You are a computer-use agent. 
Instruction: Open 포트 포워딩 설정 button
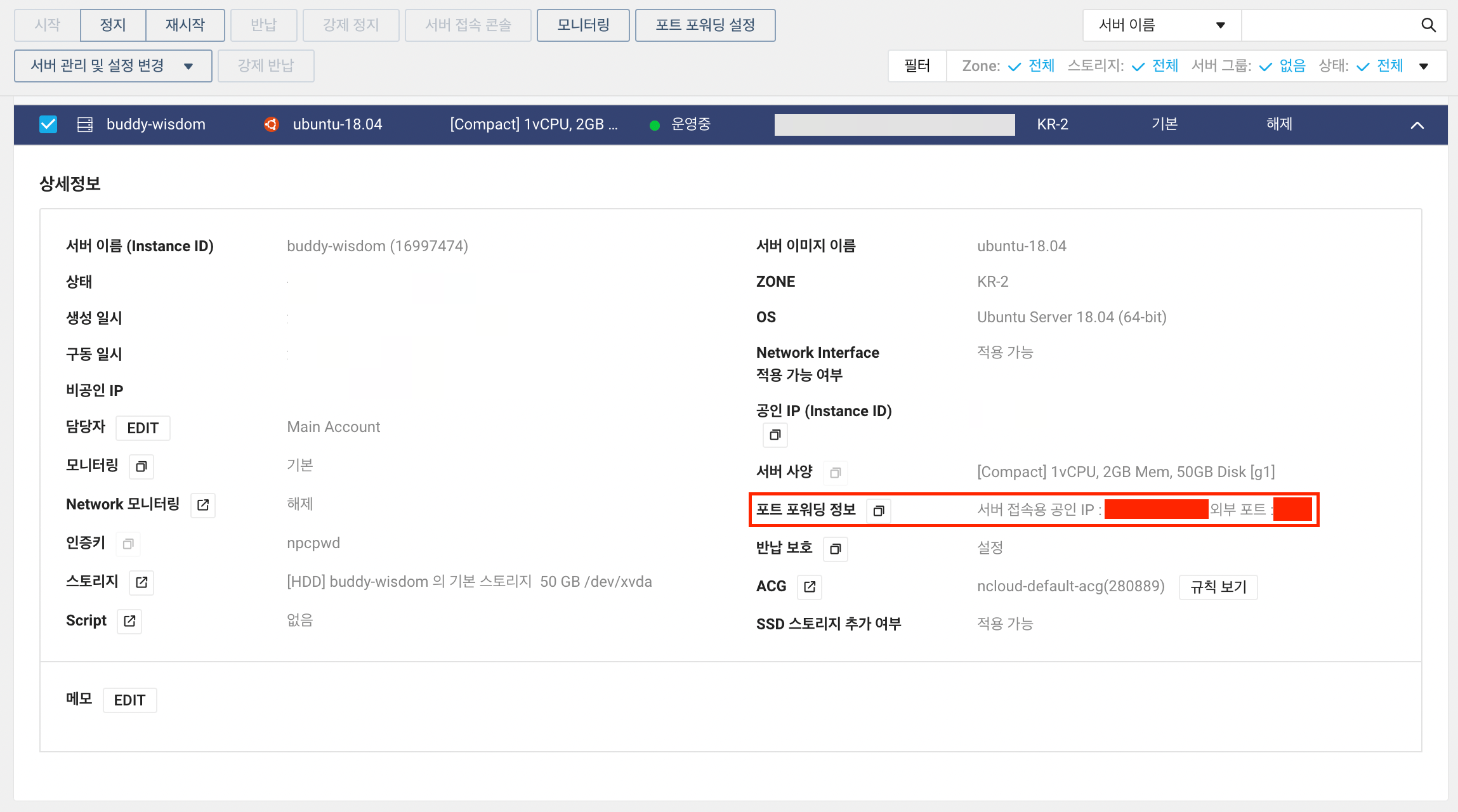pos(705,25)
